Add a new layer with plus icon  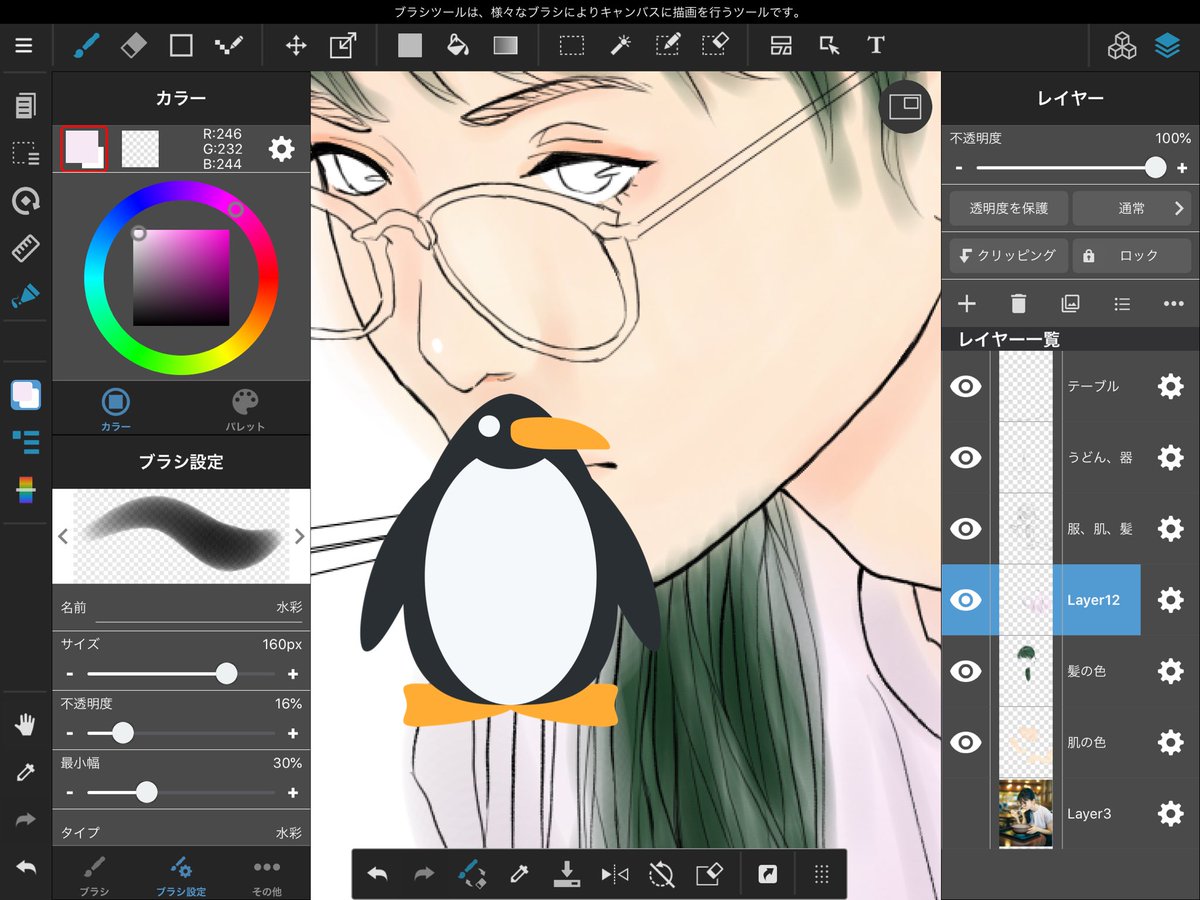pos(967,304)
